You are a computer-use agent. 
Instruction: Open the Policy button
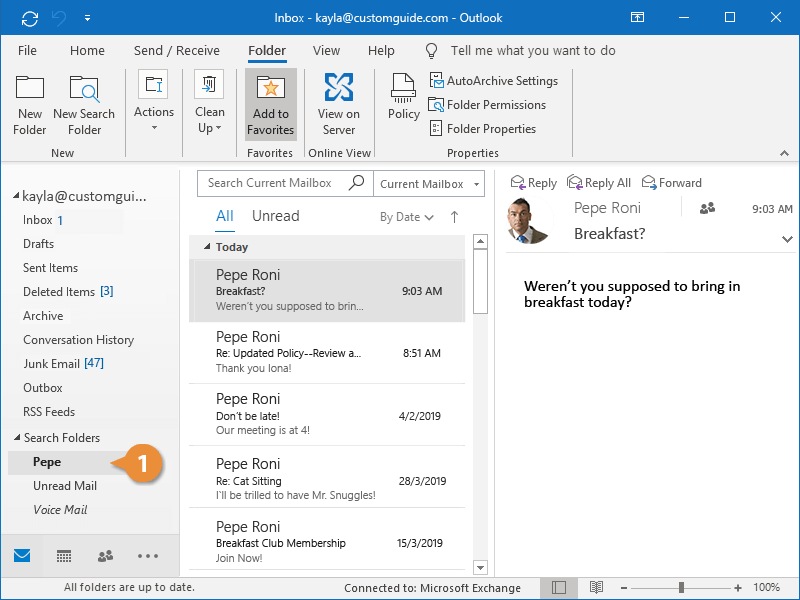coord(404,97)
